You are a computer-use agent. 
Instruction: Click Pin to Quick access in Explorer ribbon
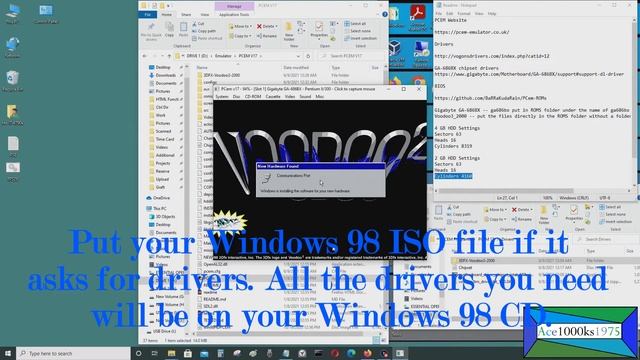pos(151,31)
